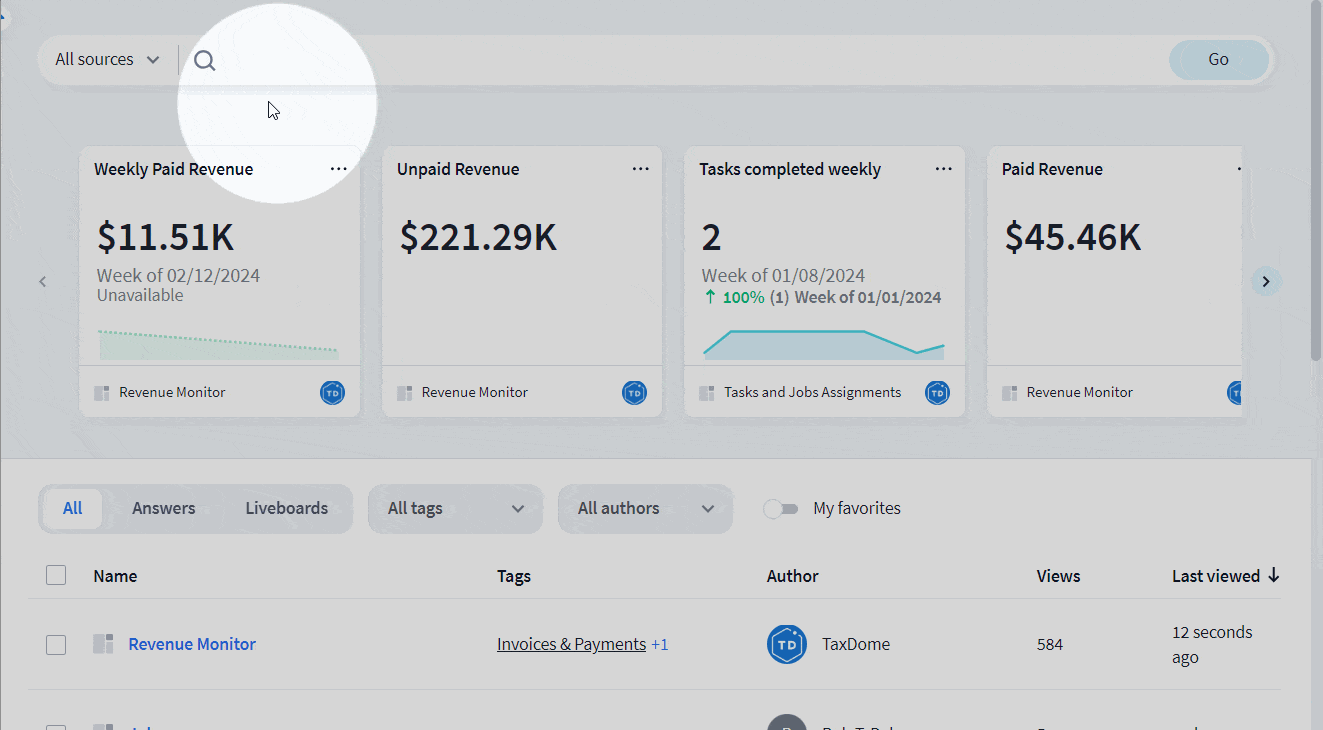Click liveboard icon next to Revenue Monitor row
Image resolution: width=1323 pixels, height=730 pixels.
(x=103, y=644)
